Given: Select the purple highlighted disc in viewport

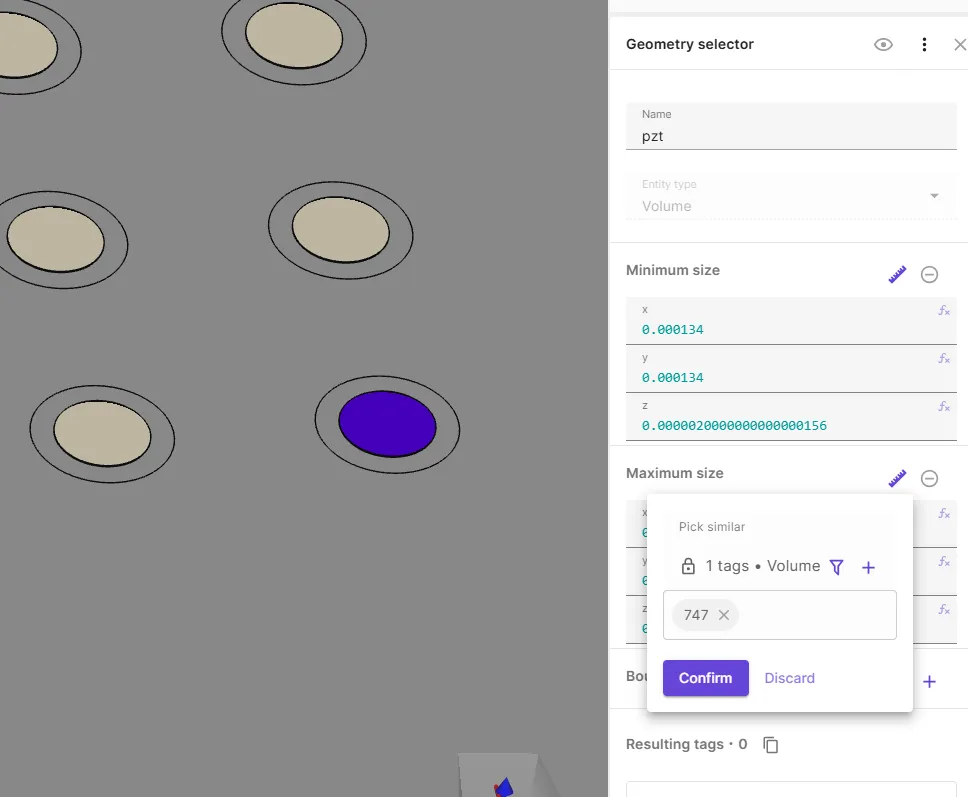Looking at the screenshot, I should click(387, 424).
